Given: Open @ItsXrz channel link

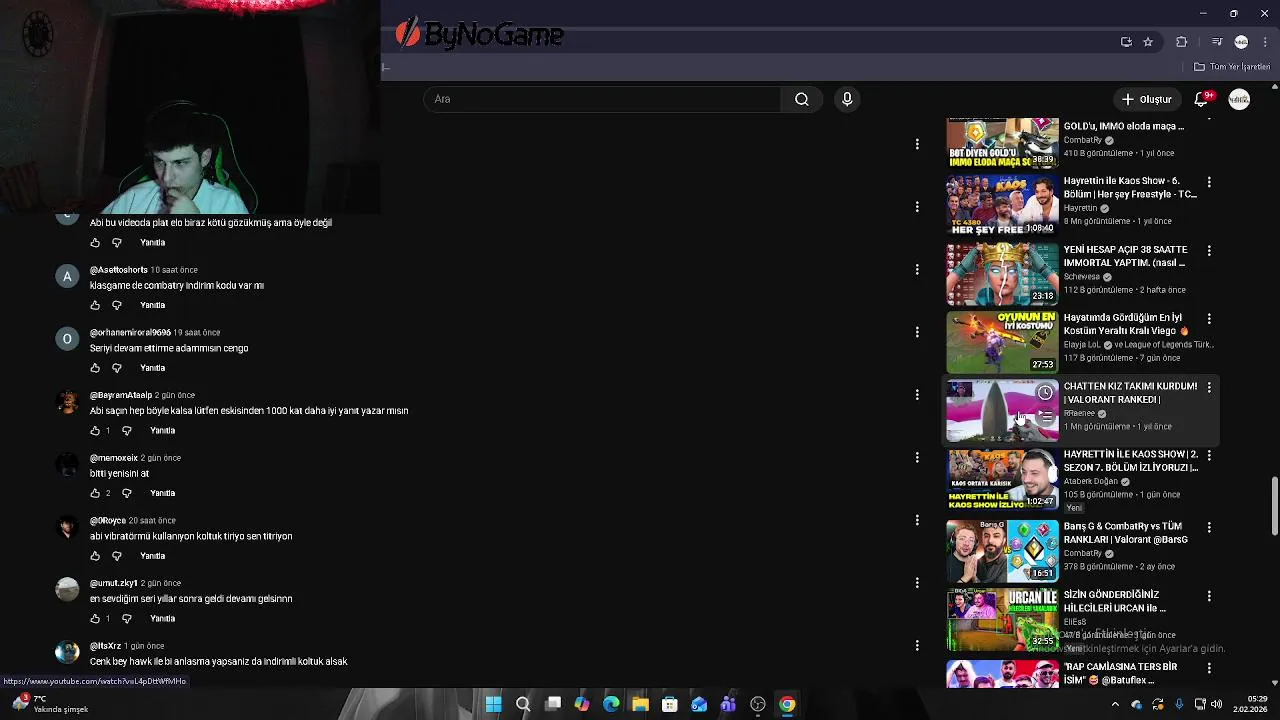Looking at the screenshot, I should 105,646.
